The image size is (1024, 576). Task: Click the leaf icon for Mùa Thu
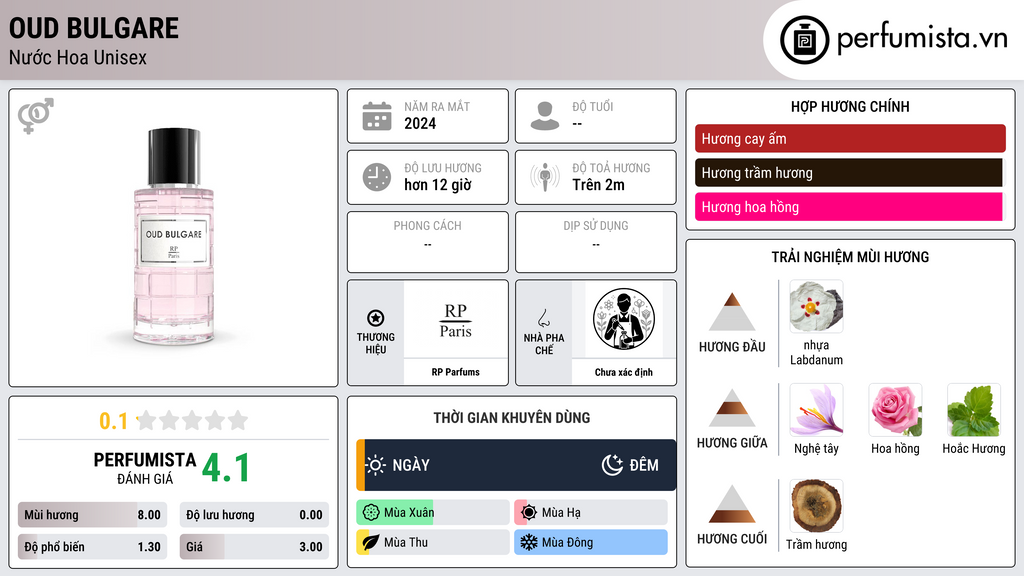(371, 542)
